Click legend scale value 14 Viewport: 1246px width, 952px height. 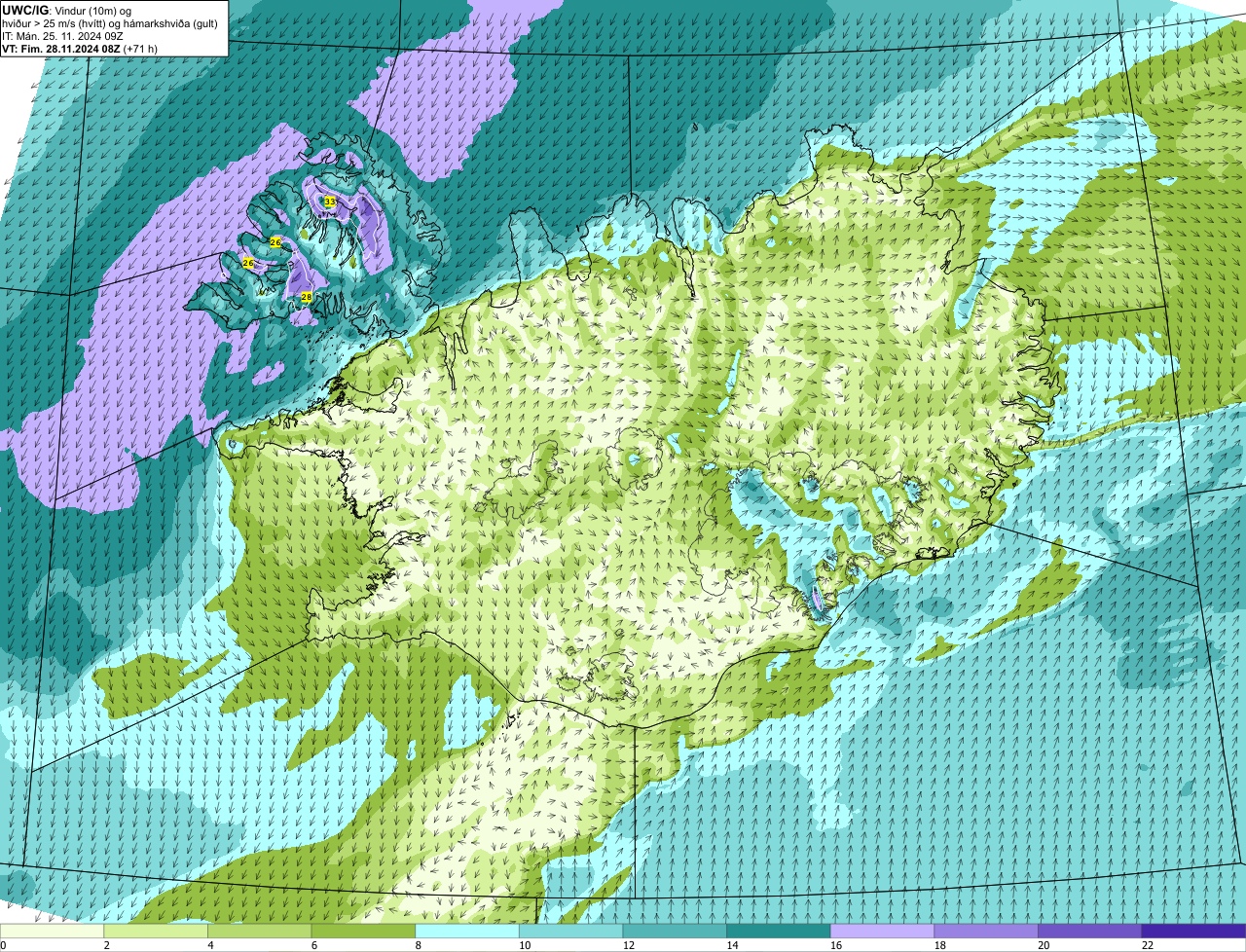732,945
